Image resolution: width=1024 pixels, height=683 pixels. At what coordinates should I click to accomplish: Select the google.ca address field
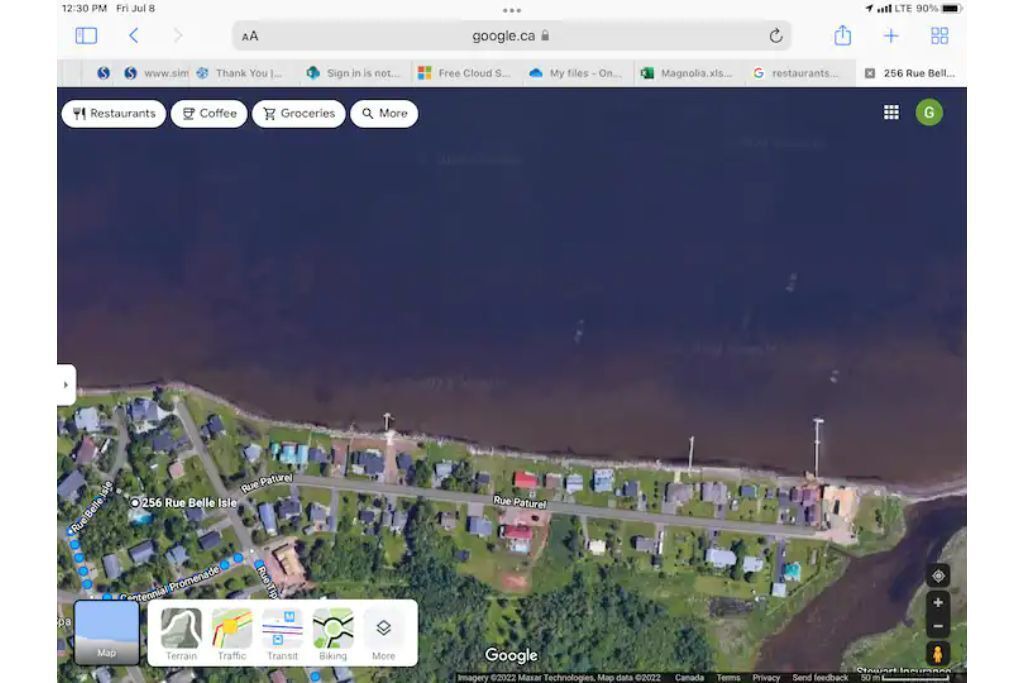(511, 36)
